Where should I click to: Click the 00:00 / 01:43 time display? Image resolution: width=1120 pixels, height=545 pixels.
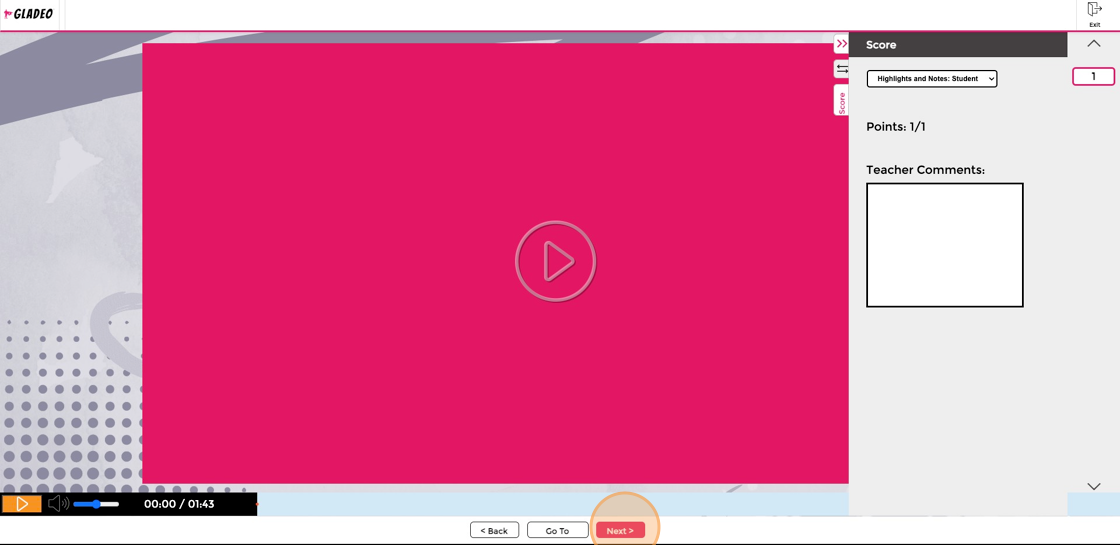click(x=179, y=504)
